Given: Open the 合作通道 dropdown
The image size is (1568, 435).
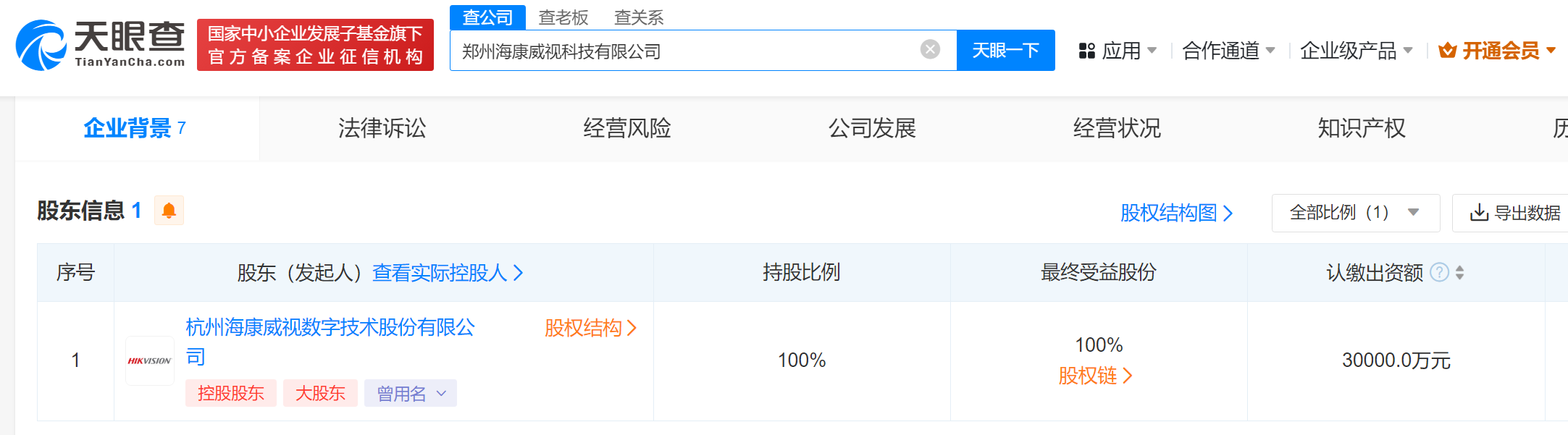Looking at the screenshot, I should (1228, 51).
